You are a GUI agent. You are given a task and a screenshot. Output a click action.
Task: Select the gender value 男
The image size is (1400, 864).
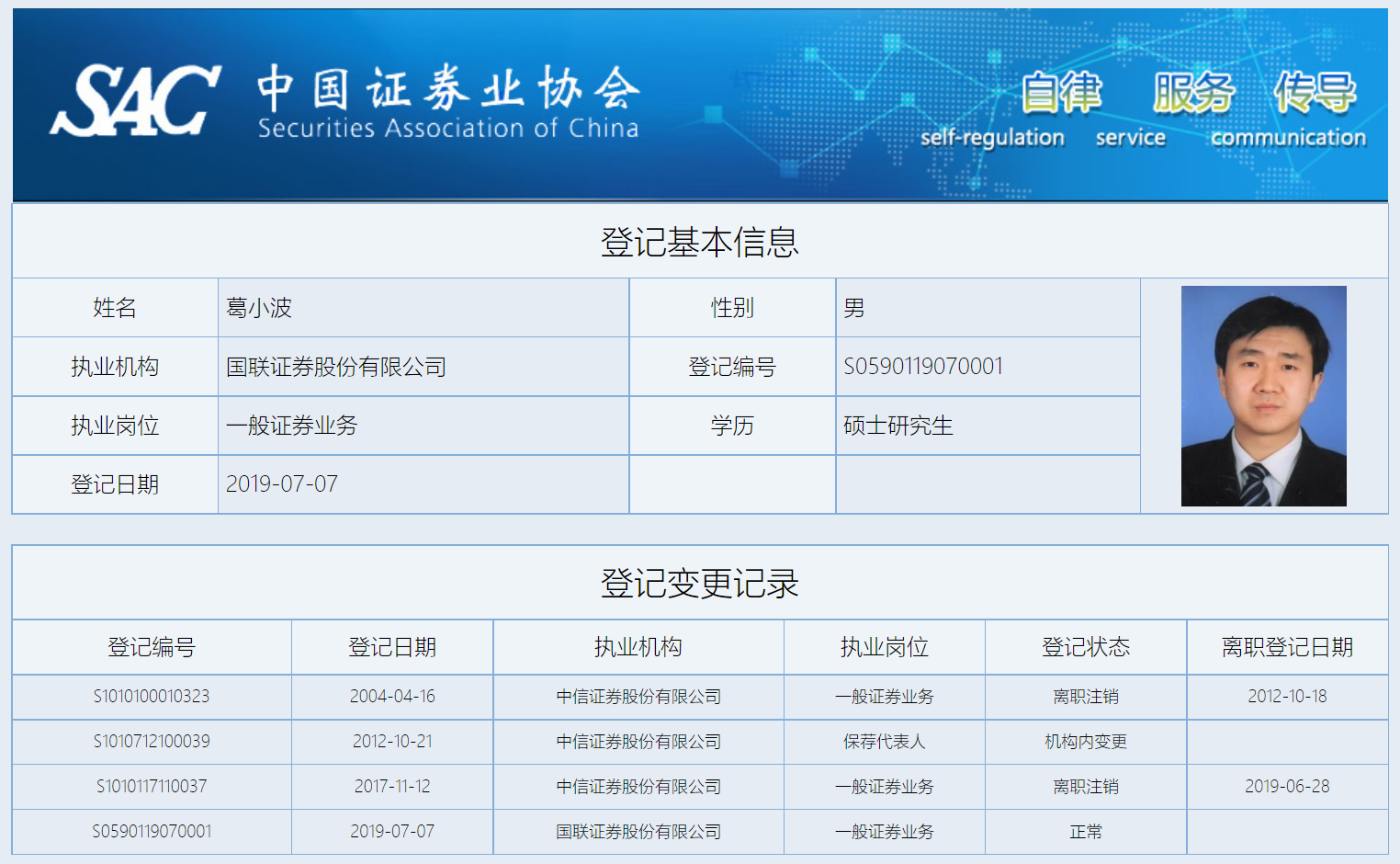click(x=854, y=308)
